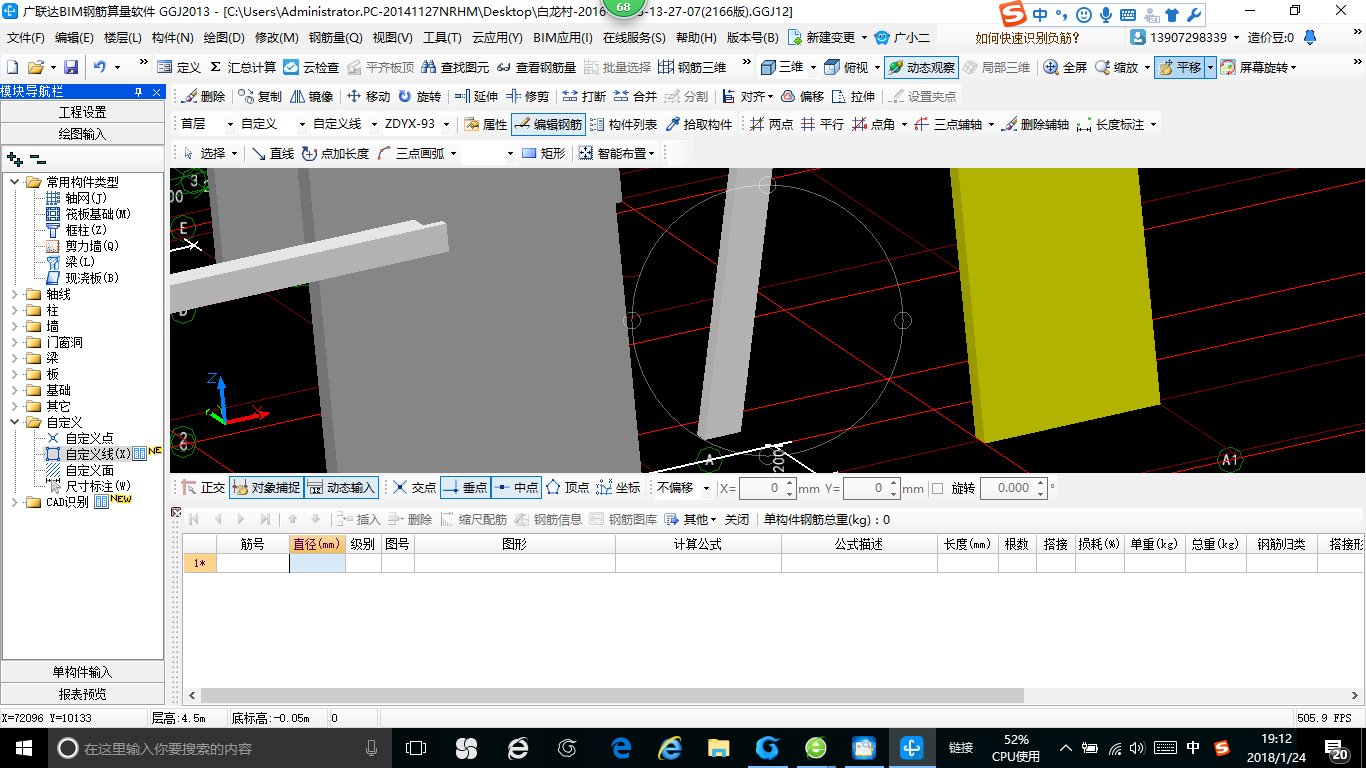1366x768 pixels.
Task: Open the BIM应用(I) menu
Action: click(x=563, y=38)
